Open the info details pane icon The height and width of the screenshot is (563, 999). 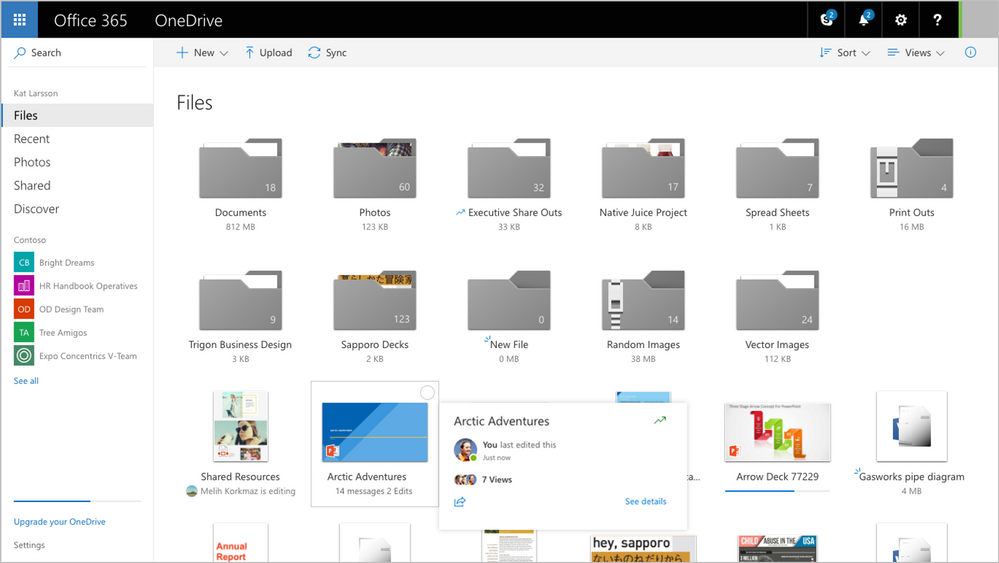tap(970, 53)
